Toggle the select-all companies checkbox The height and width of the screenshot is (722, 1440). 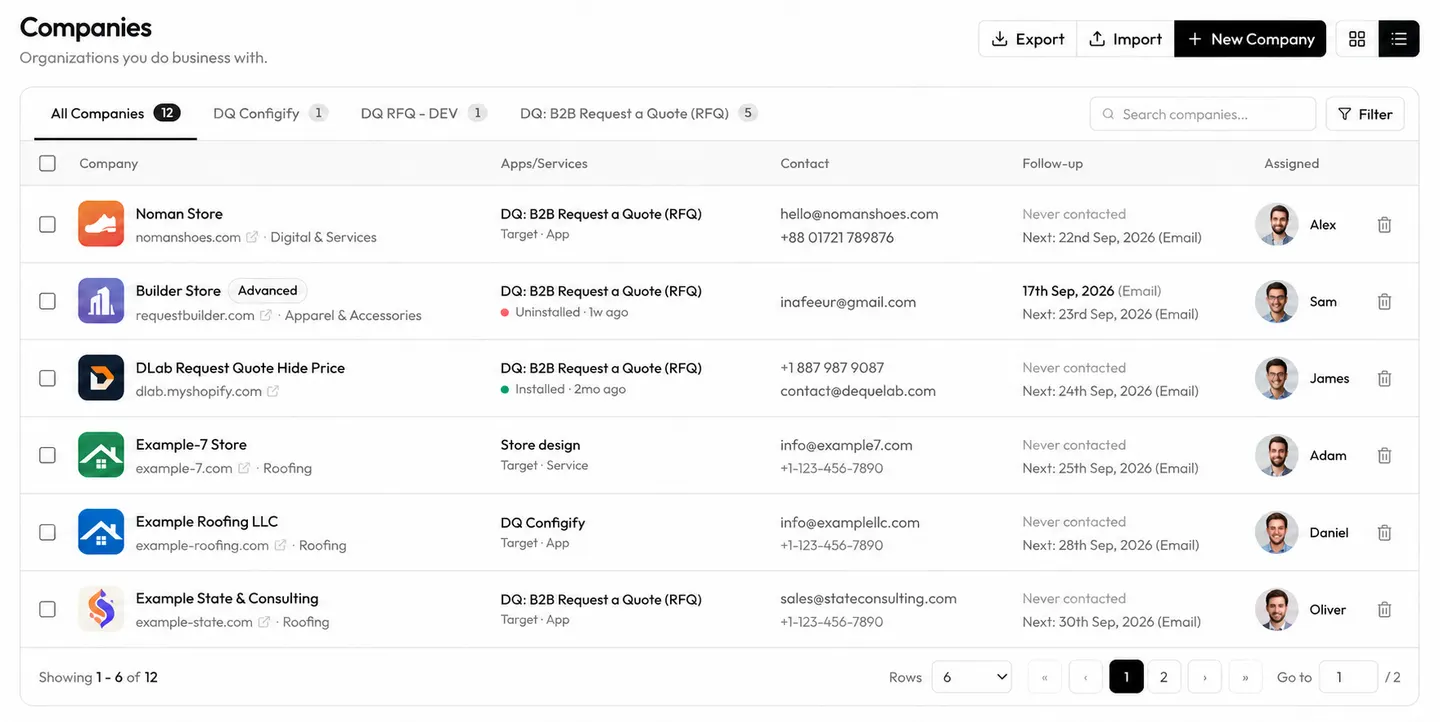(47, 163)
